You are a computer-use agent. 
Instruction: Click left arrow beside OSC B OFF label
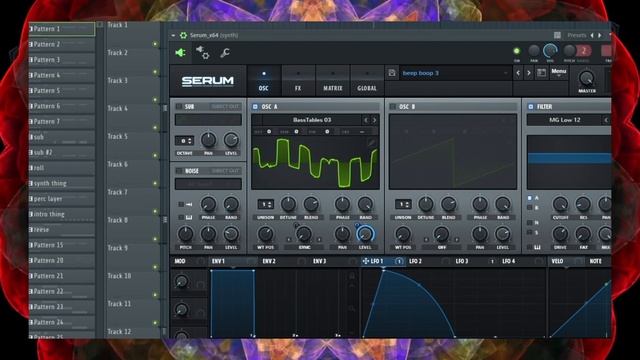coord(426,239)
